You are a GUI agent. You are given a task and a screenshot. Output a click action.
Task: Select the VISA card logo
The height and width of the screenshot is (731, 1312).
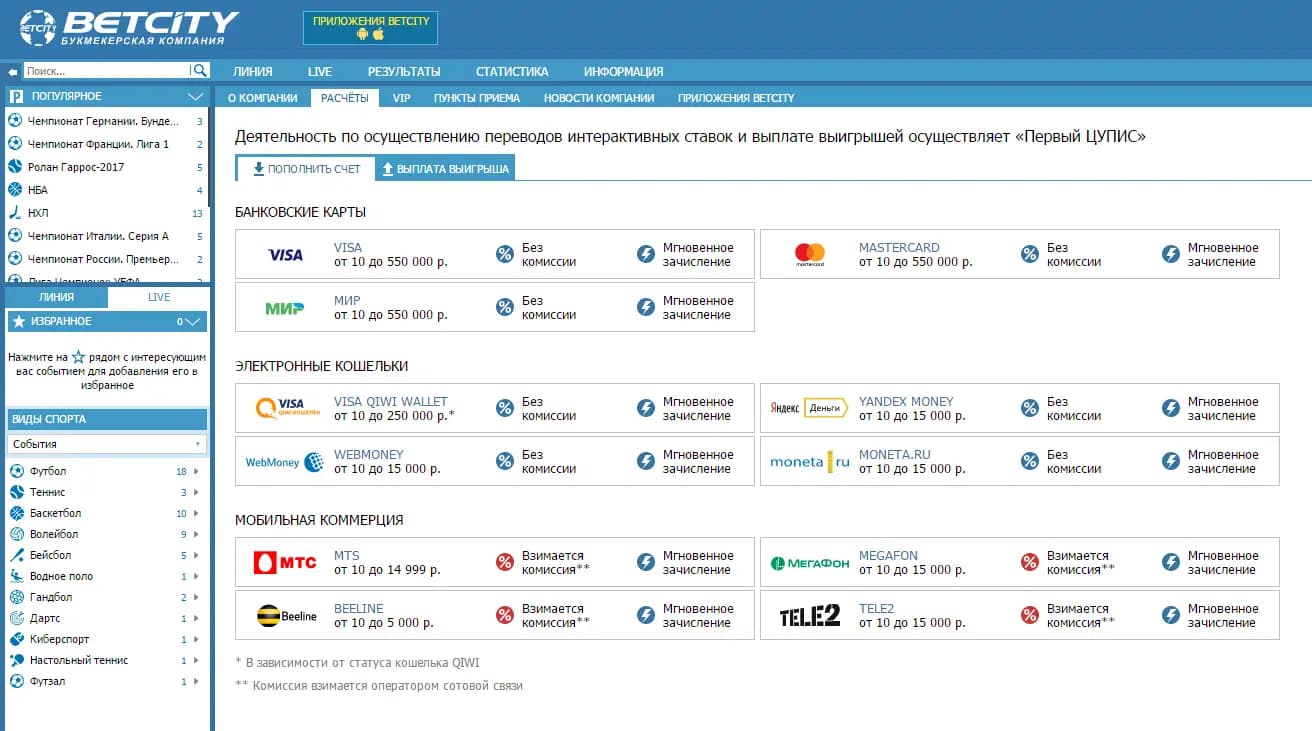coord(285,255)
